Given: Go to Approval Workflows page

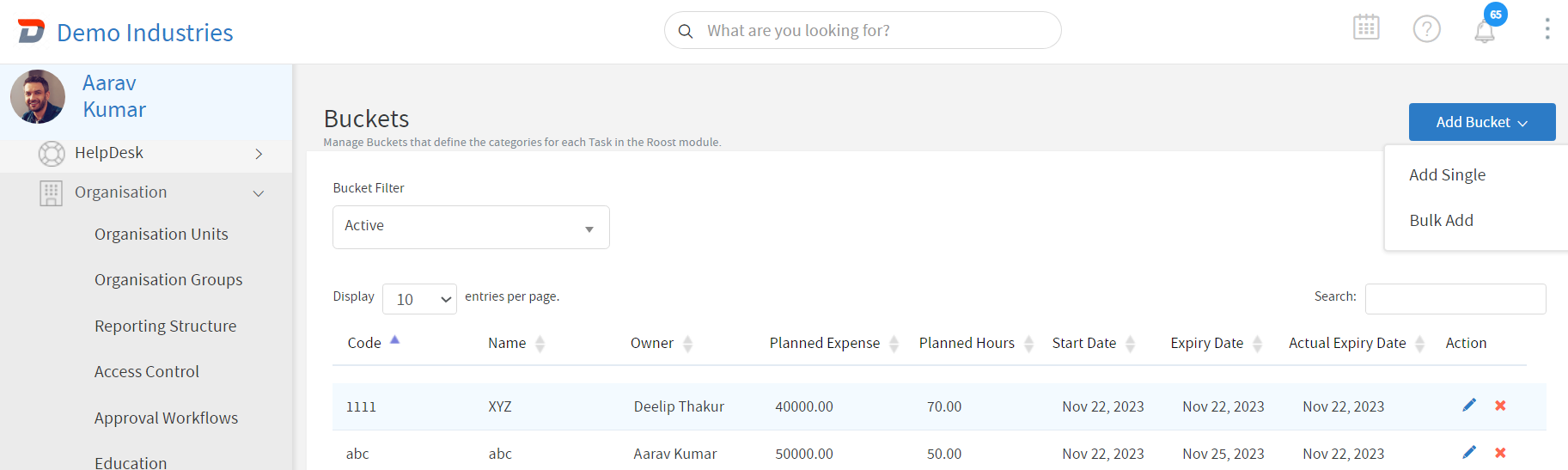Looking at the screenshot, I should click(x=166, y=418).
